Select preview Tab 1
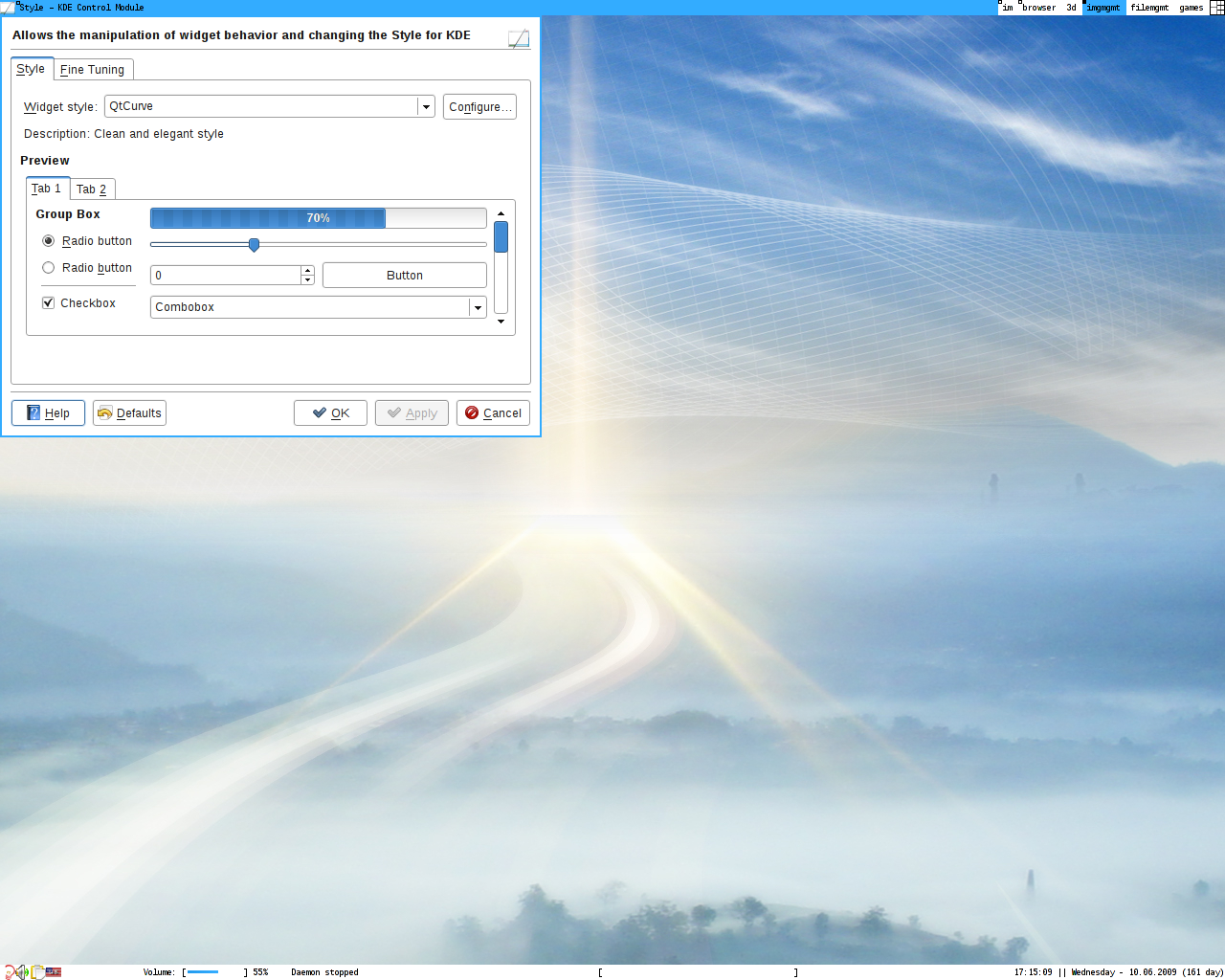The image size is (1225, 980). pyautogui.click(x=47, y=189)
